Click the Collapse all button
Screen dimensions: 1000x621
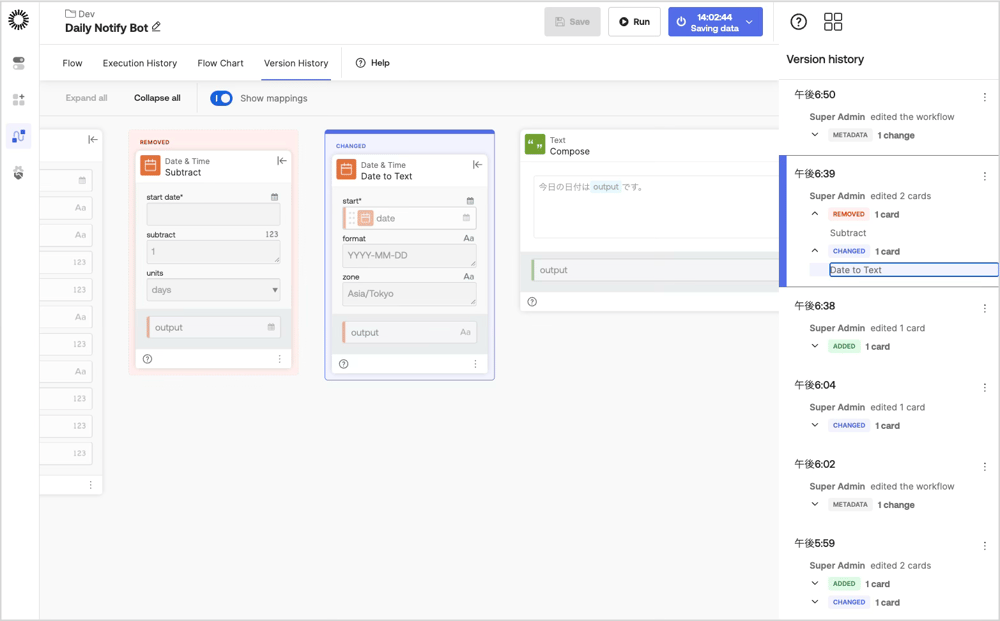(157, 98)
